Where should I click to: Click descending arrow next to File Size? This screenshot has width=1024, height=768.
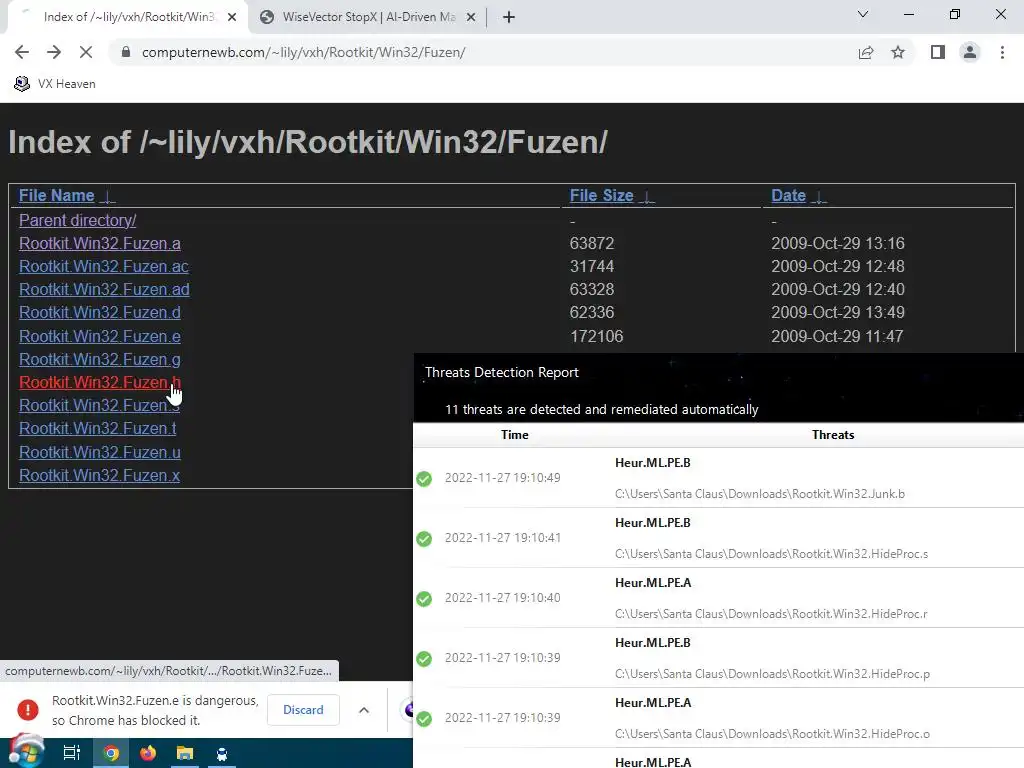[x=647, y=197]
